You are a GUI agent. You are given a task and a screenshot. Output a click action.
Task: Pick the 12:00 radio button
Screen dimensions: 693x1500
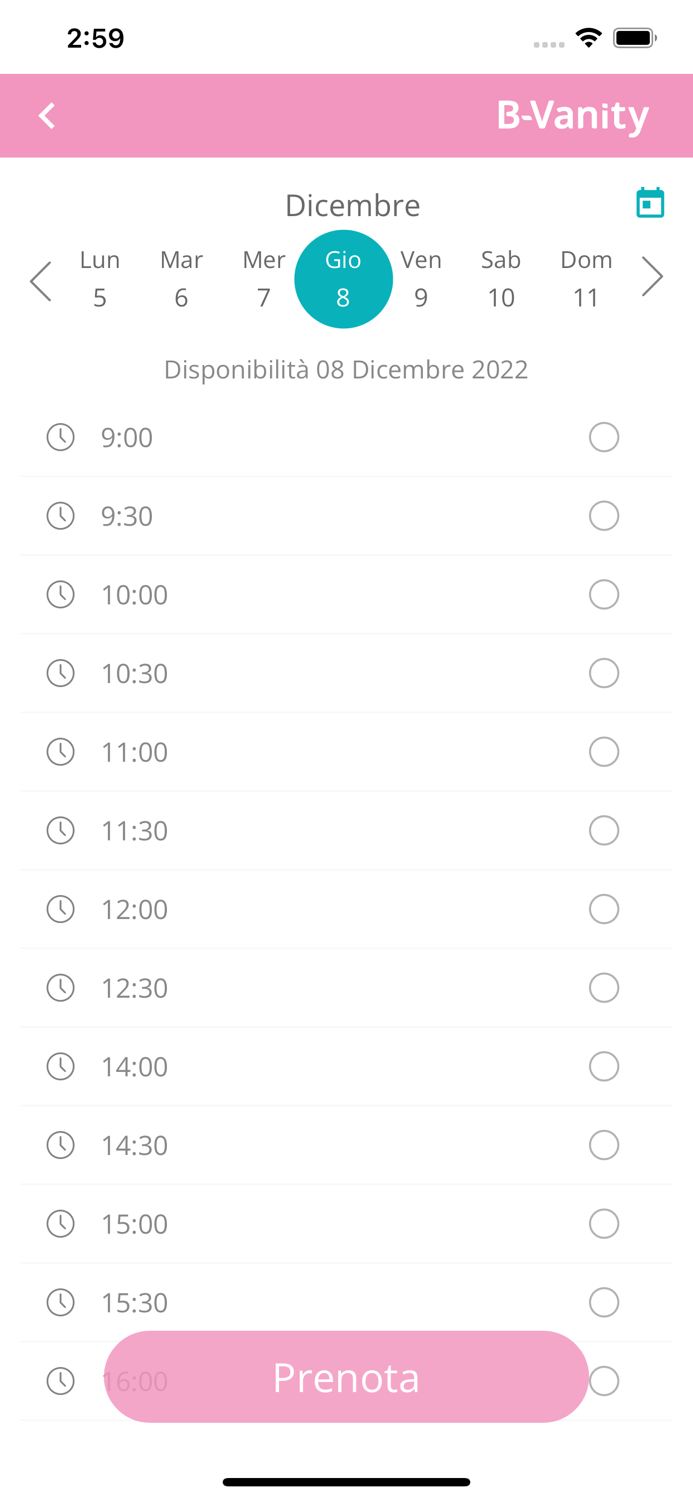pyautogui.click(x=604, y=909)
